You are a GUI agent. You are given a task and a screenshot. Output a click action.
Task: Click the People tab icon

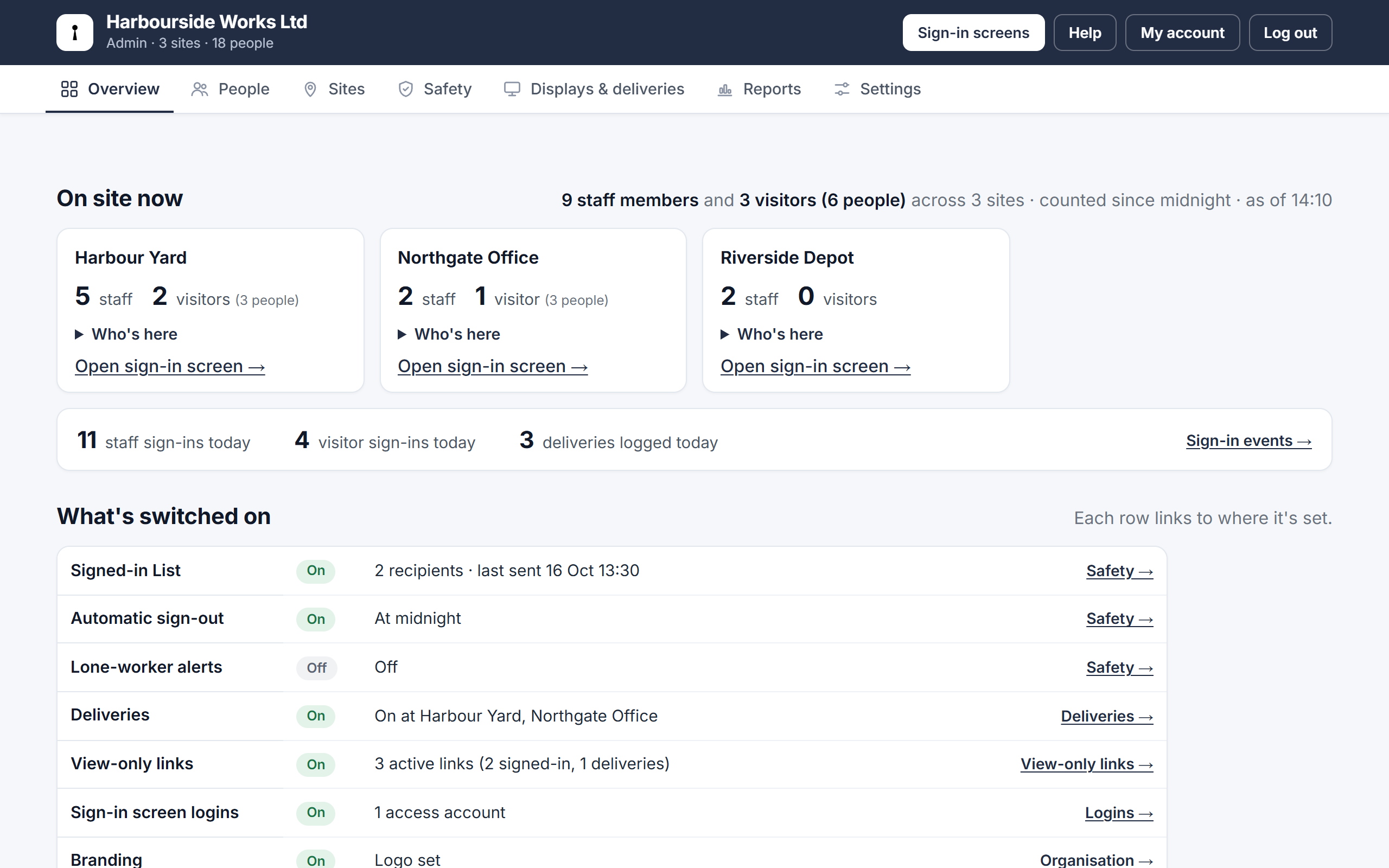click(199, 89)
